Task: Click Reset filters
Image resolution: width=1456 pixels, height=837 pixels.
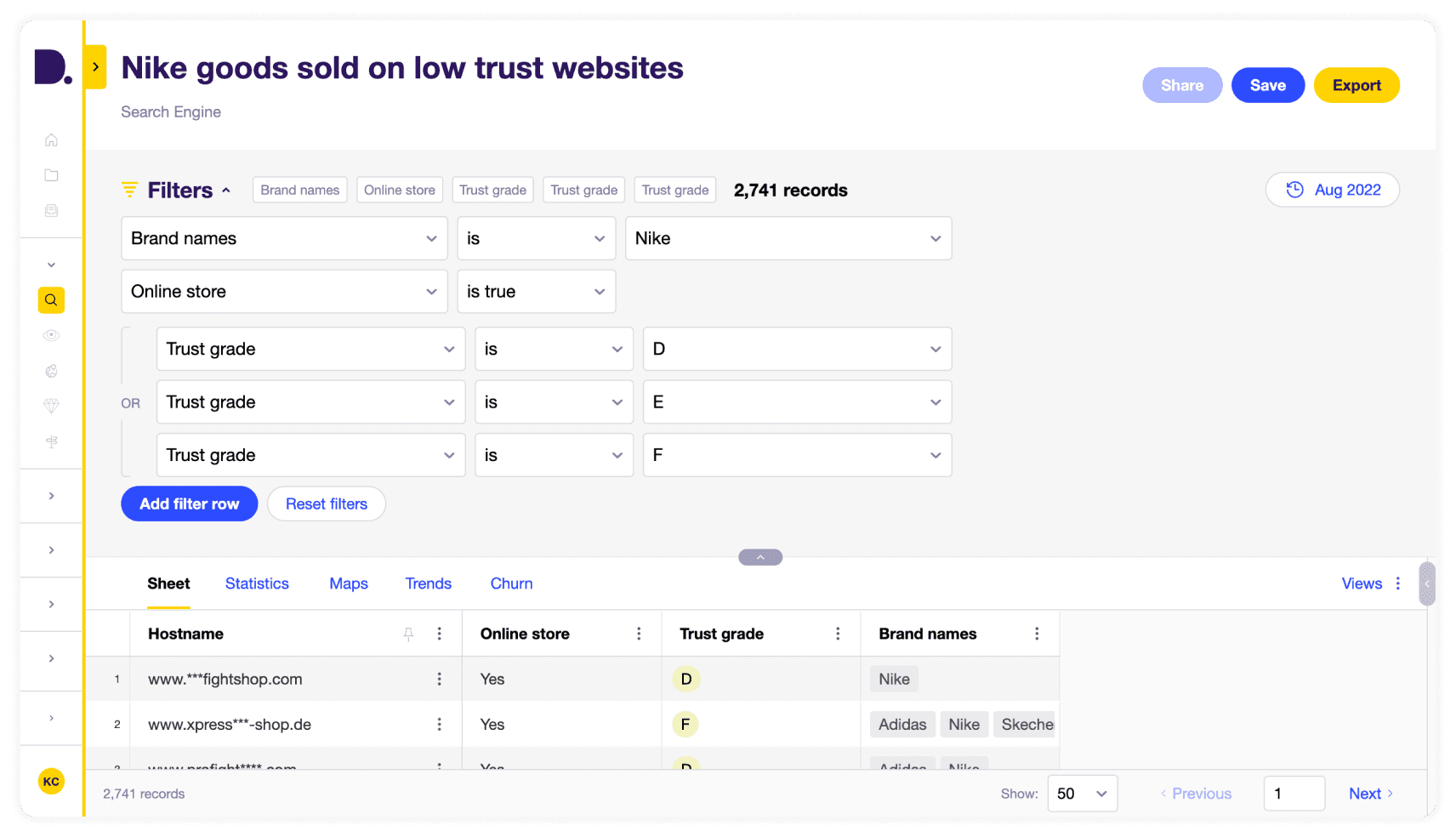Action: [326, 504]
